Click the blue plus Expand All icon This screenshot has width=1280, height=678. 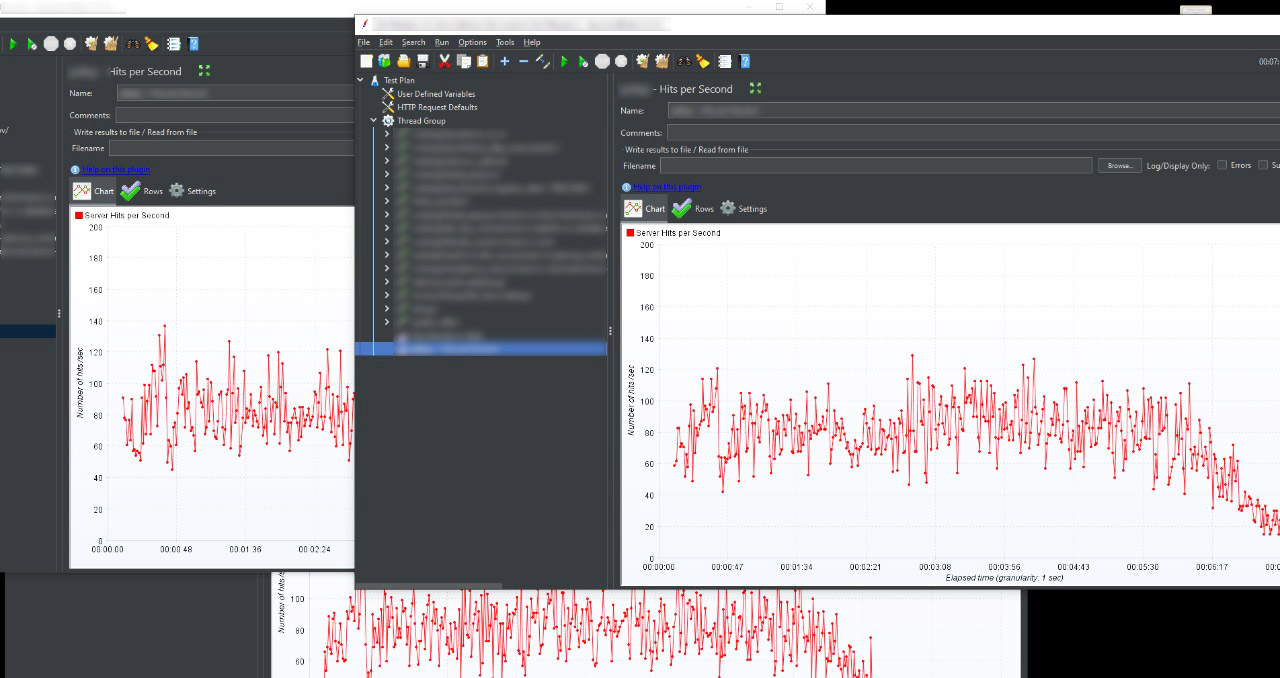point(505,61)
